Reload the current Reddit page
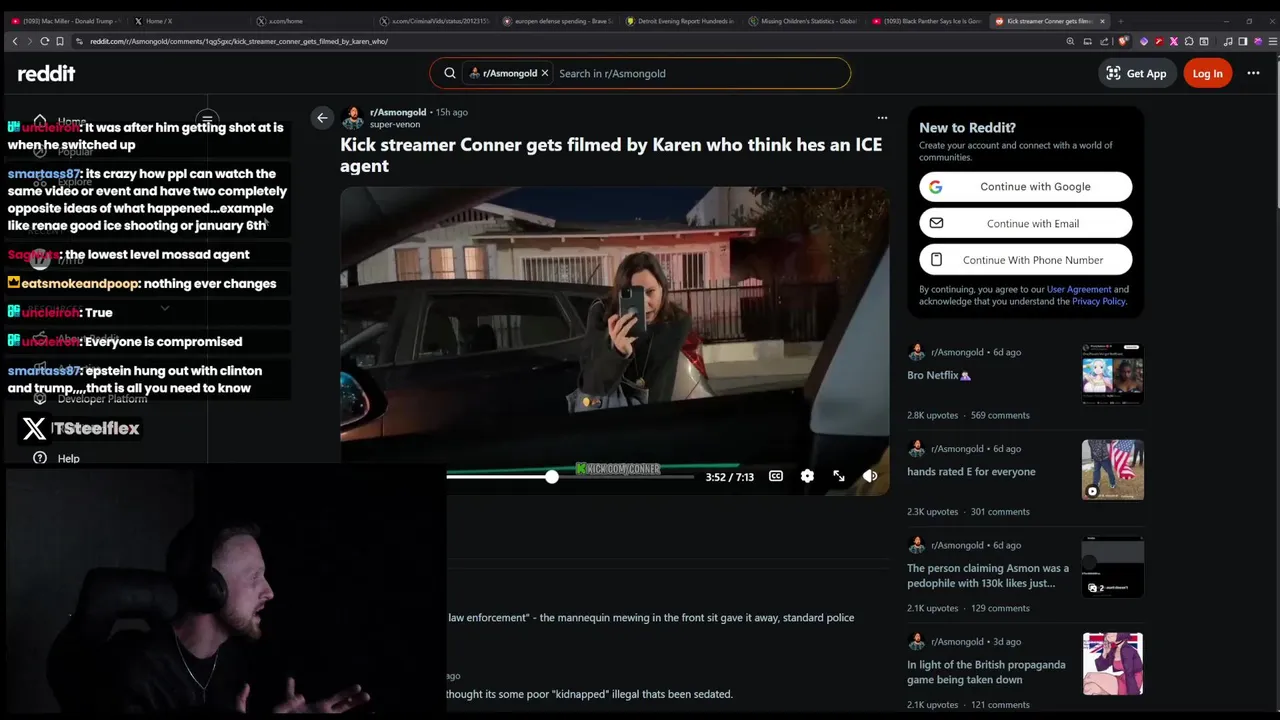 click(45, 41)
